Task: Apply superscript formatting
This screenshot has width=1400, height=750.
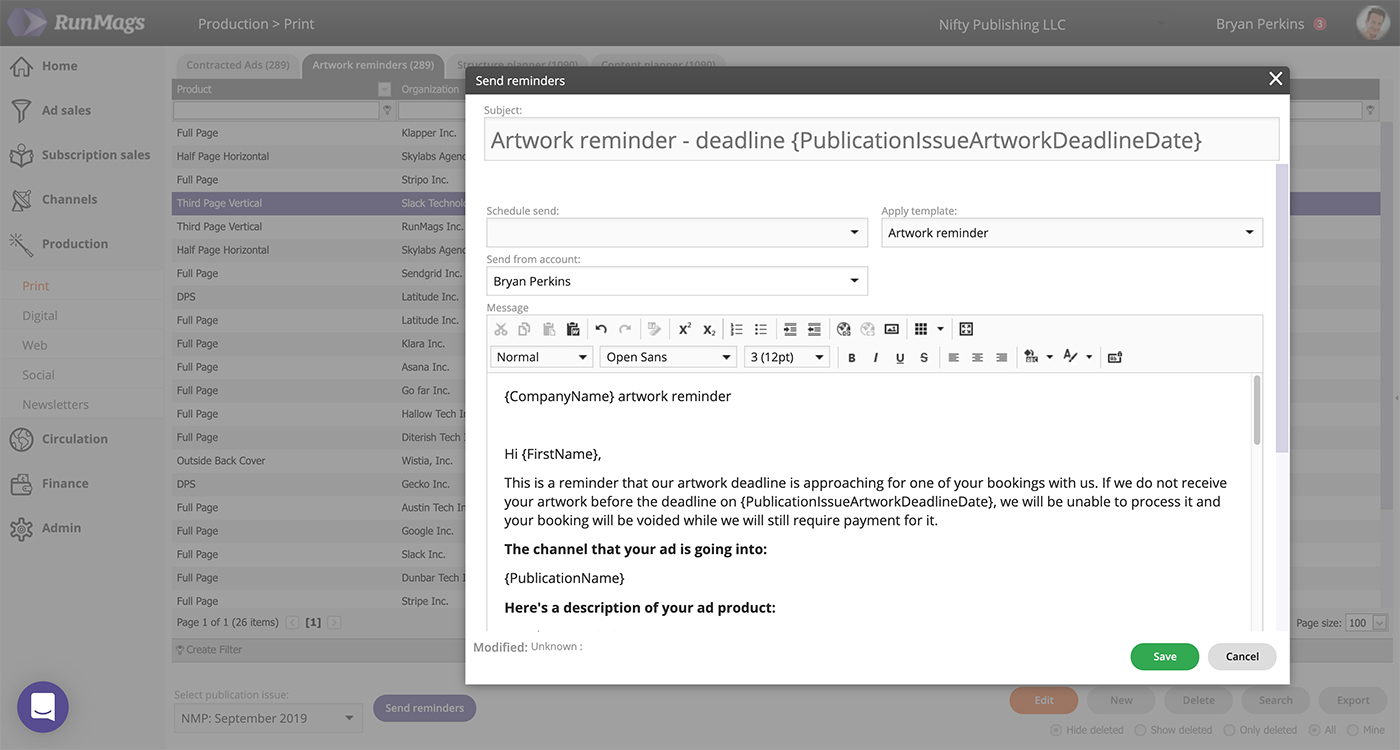Action: click(x=685, y=329)
